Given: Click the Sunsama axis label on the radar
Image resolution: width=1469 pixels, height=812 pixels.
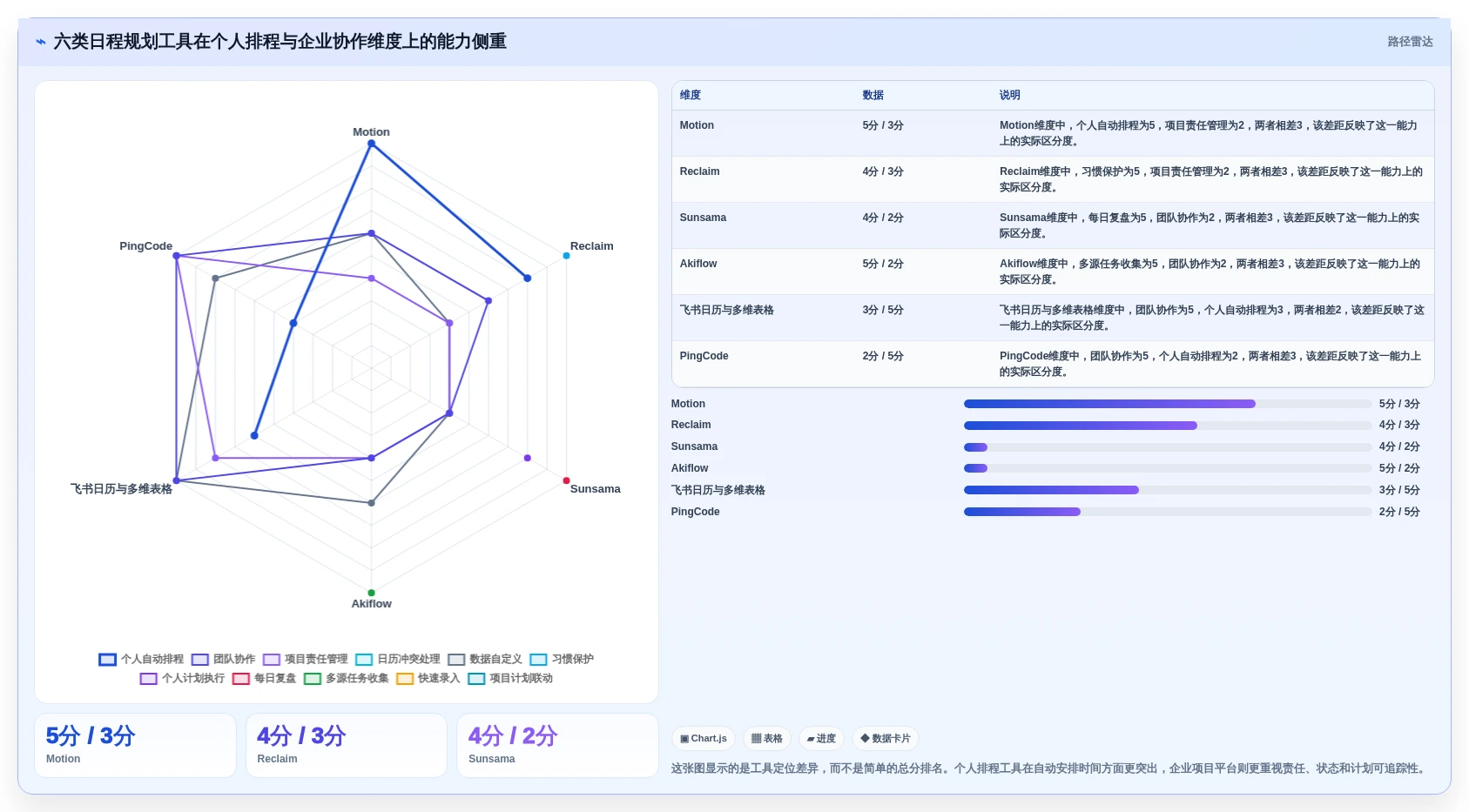Looking at the screenshot, I should click(595, 489).
